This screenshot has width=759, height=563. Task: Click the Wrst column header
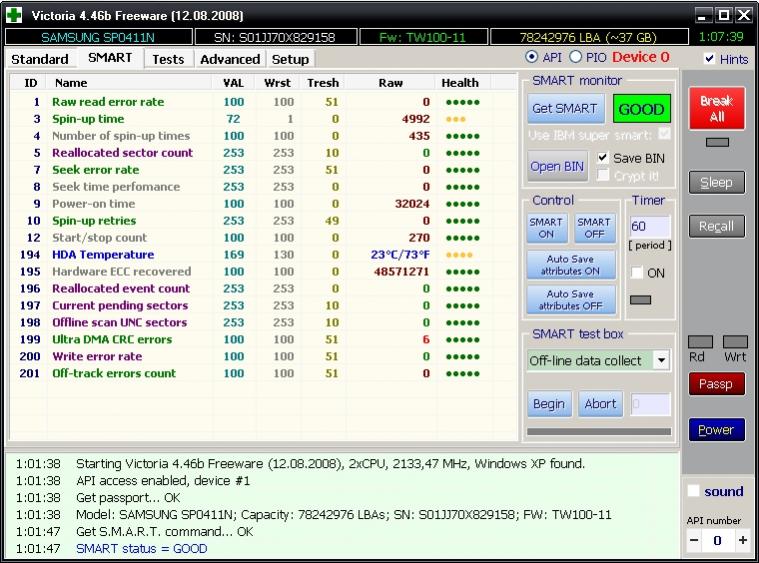point(277,83)
